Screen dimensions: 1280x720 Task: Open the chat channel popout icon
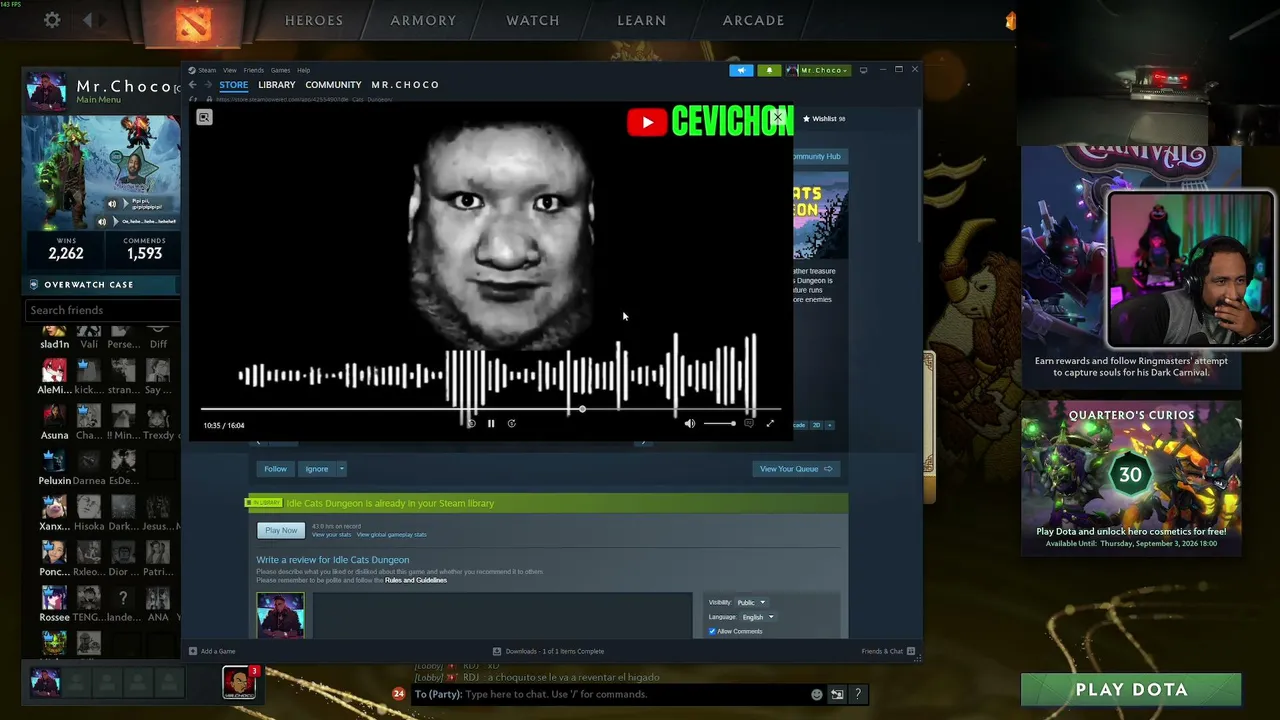point(837,694)
